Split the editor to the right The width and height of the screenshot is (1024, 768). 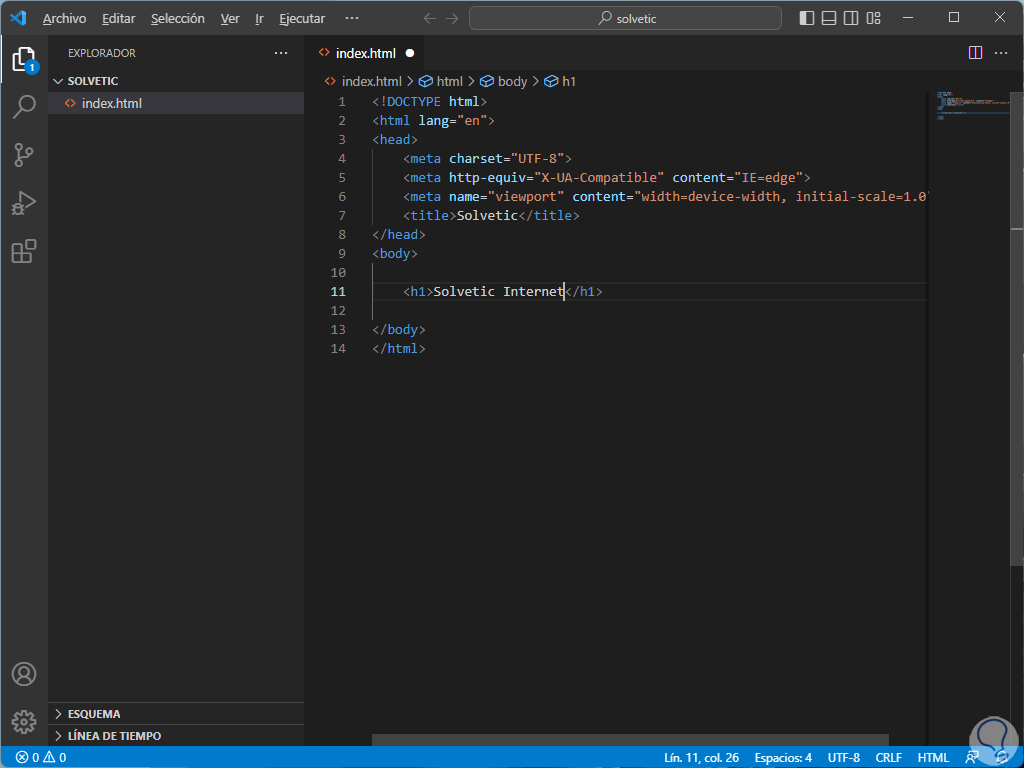975,53
